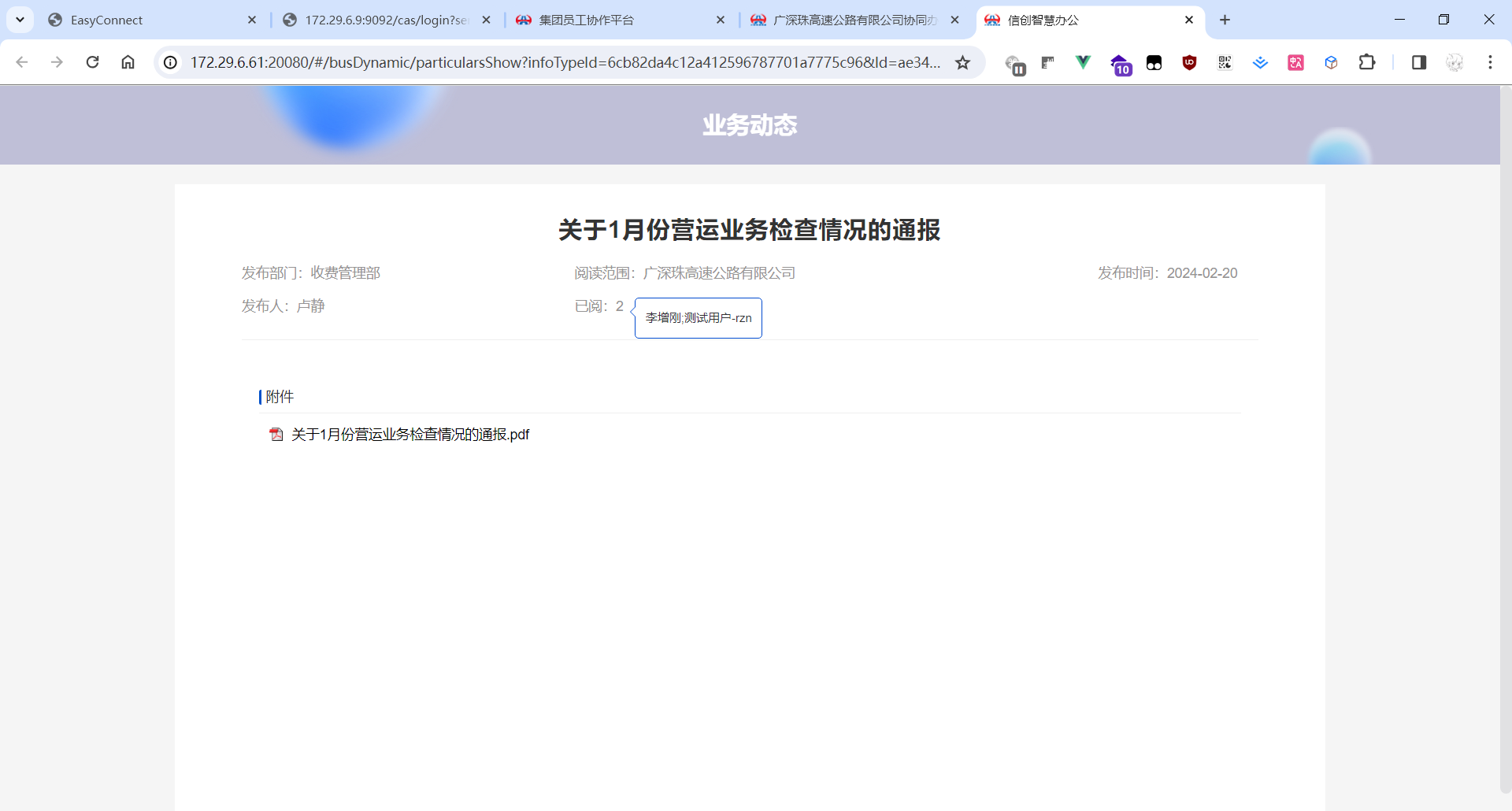Screen dimensions: 1512x811
Task: Go to the browser home page
Action: tap(128, 62)
